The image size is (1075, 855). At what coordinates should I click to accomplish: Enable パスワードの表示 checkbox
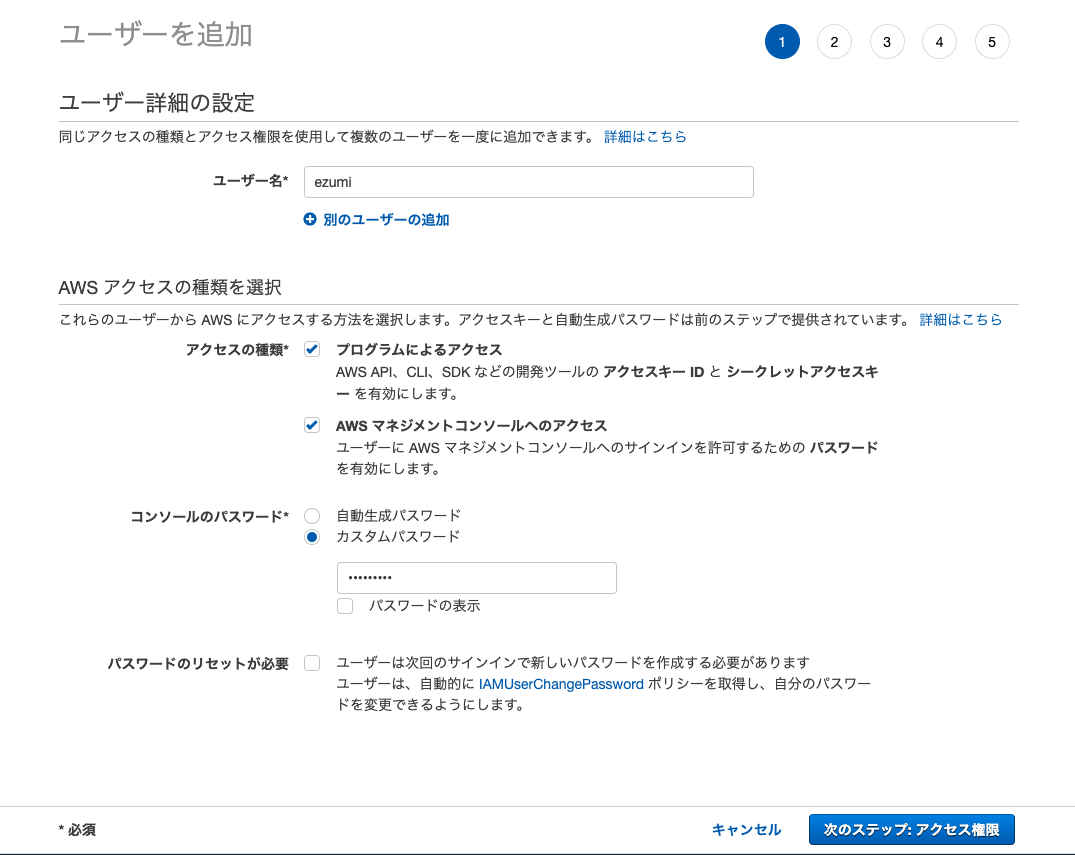[345, 606]
